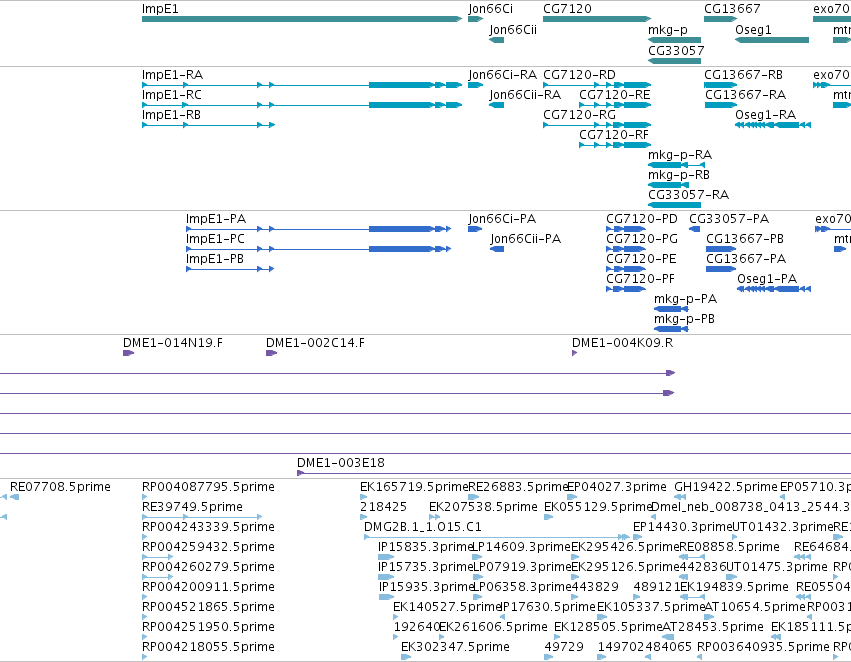The width and height of the screenshot is (851, 662).
Task: Select the CG33057-RA transcript label
Action: point(689,194)
